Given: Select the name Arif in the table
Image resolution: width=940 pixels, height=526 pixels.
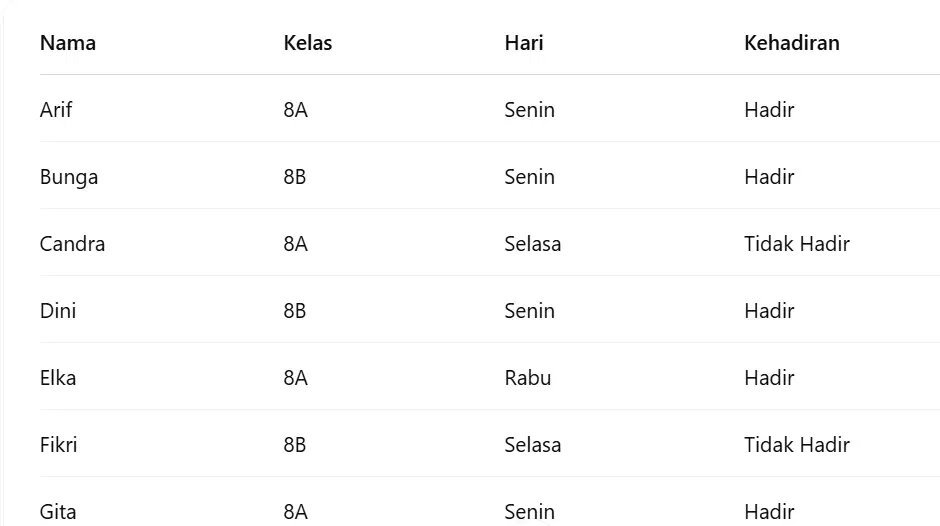Looking at the screenshot, I should point(56,110).
